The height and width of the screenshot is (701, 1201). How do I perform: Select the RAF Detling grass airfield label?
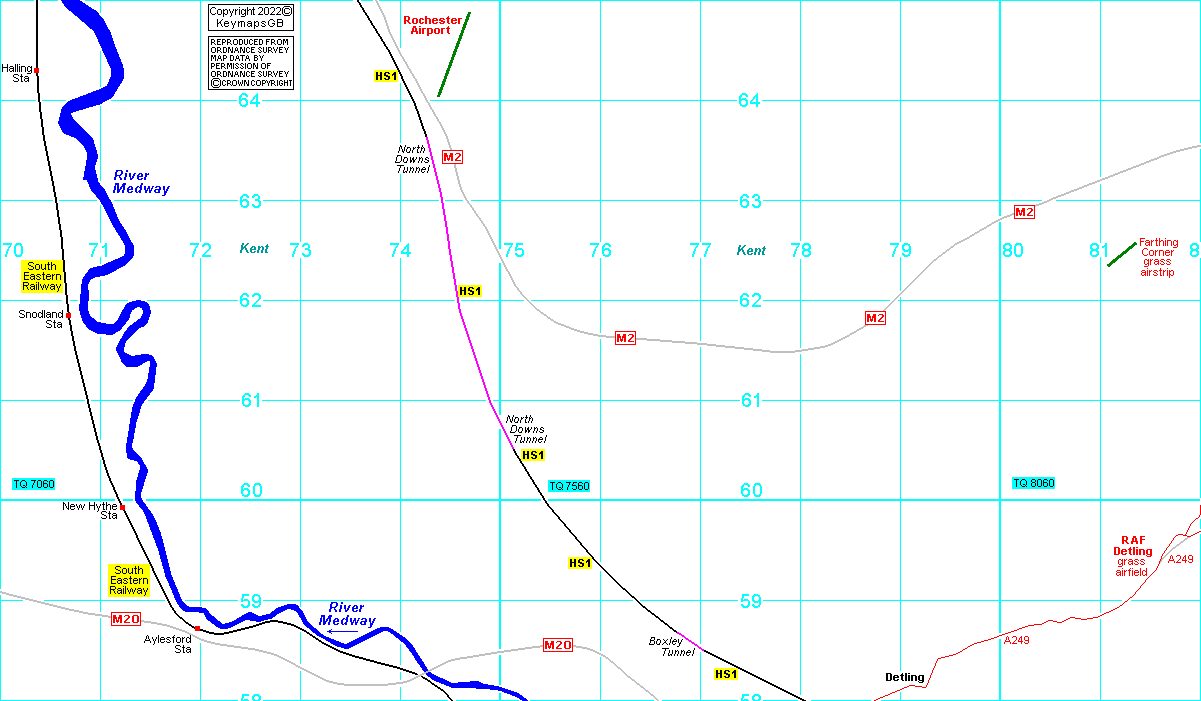[1132, 556]
